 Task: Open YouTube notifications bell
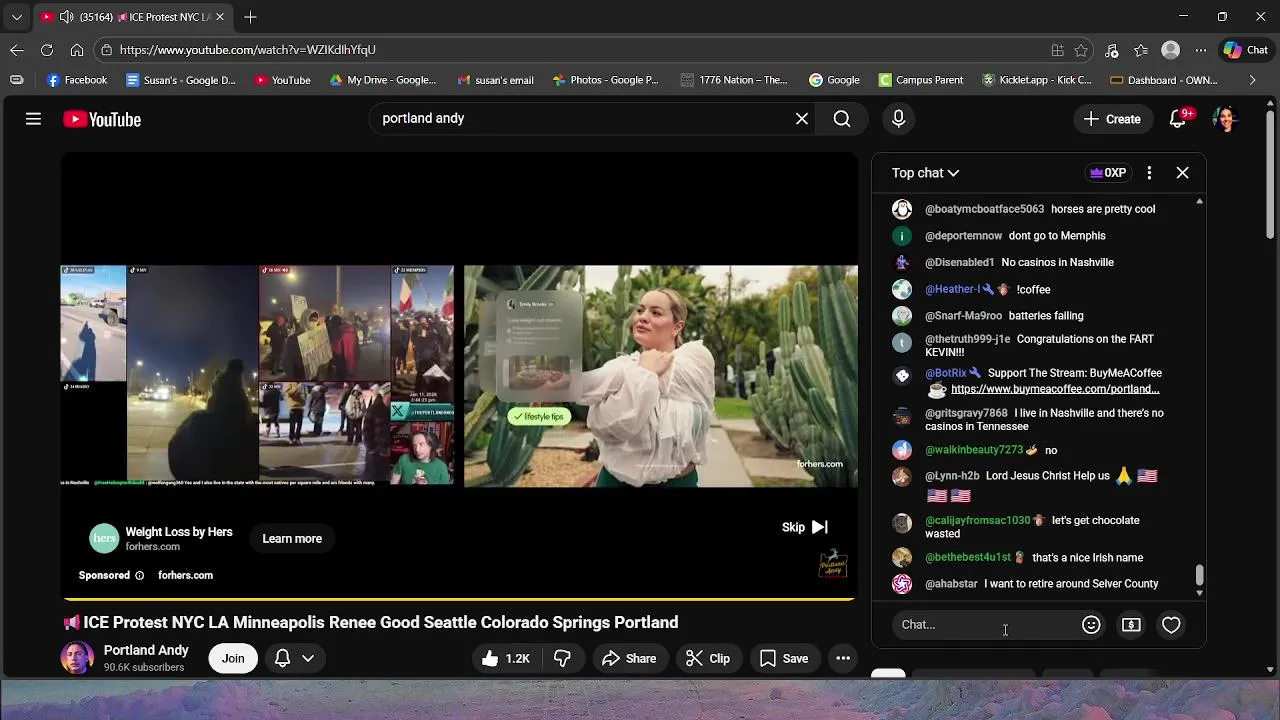click(x=1178, y=119)
